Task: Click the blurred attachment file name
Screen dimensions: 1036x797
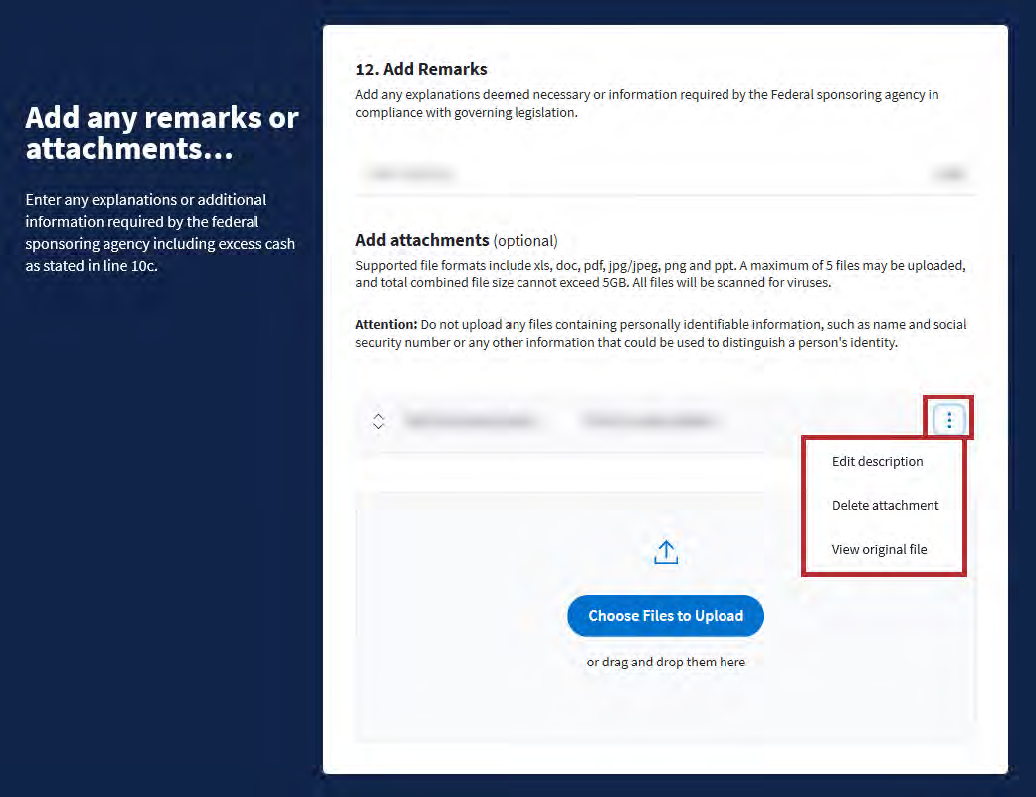Action: 470,422
